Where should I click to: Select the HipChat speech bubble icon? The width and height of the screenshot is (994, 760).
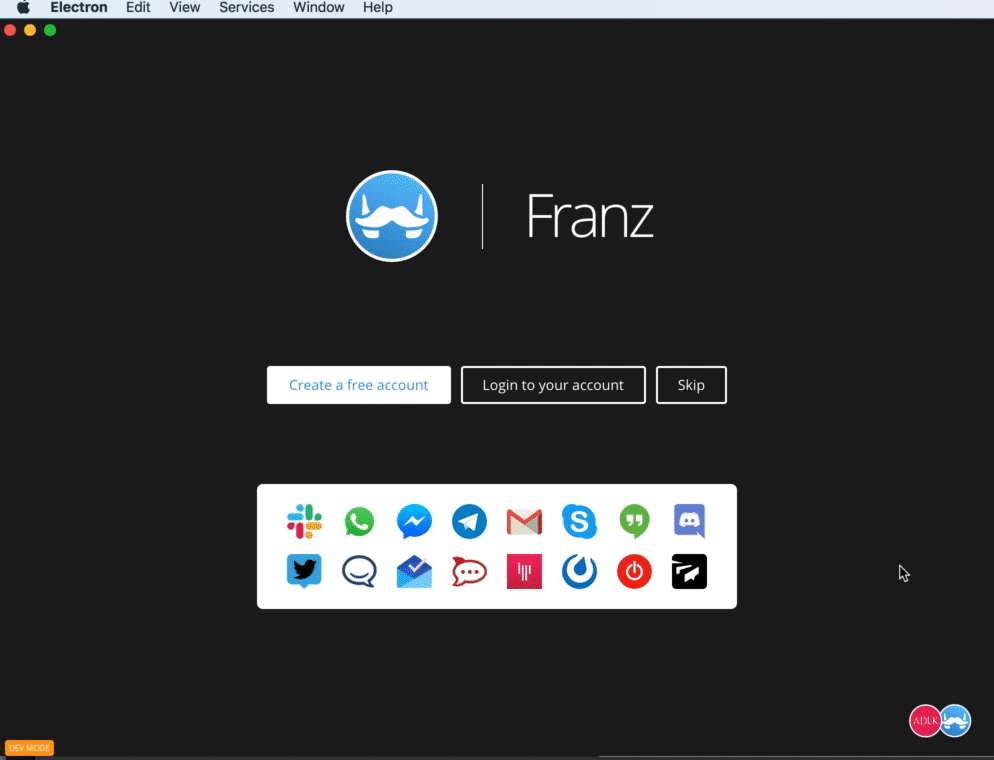(359, 572)
